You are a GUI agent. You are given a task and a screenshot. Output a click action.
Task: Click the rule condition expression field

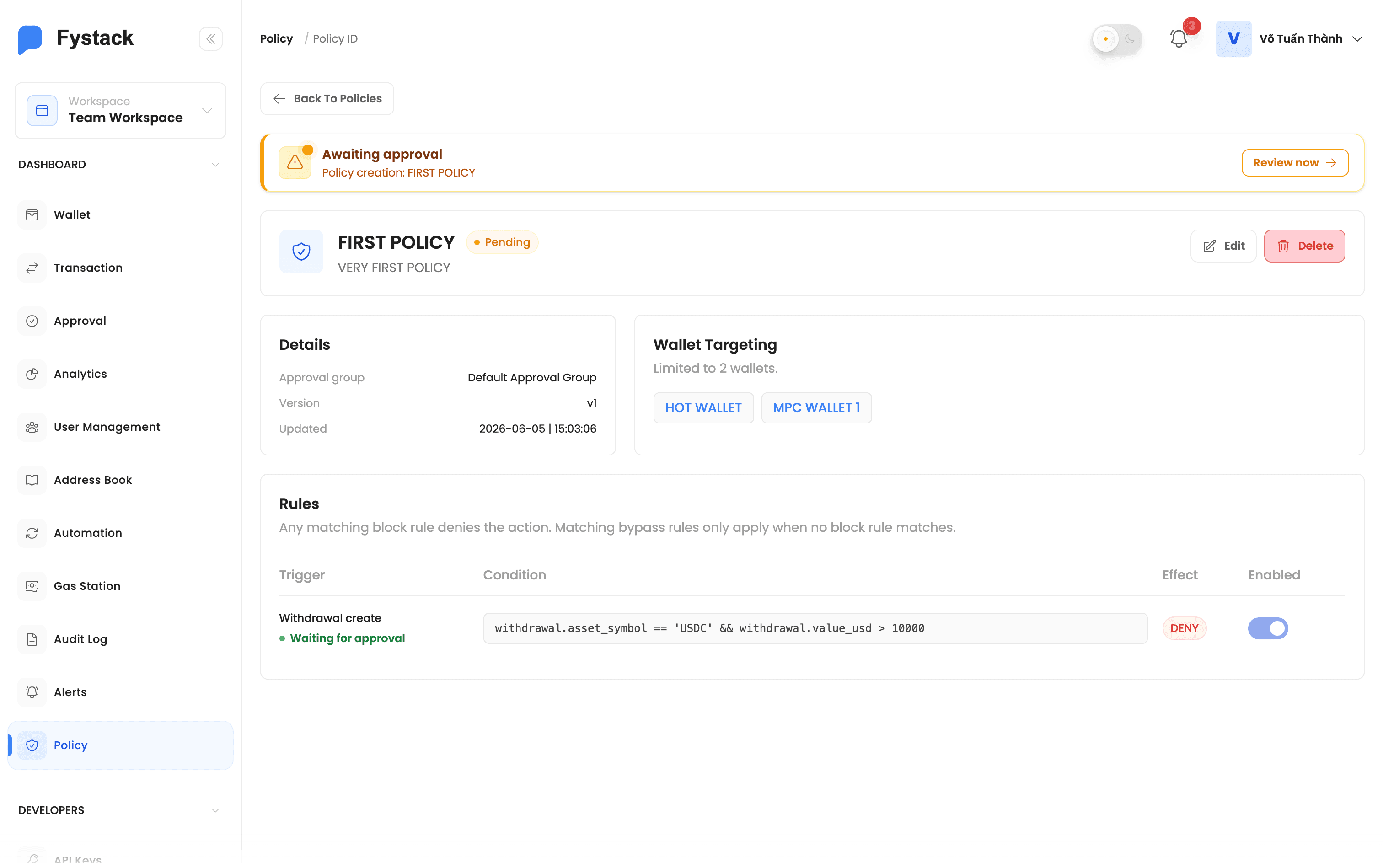point(815,628)
